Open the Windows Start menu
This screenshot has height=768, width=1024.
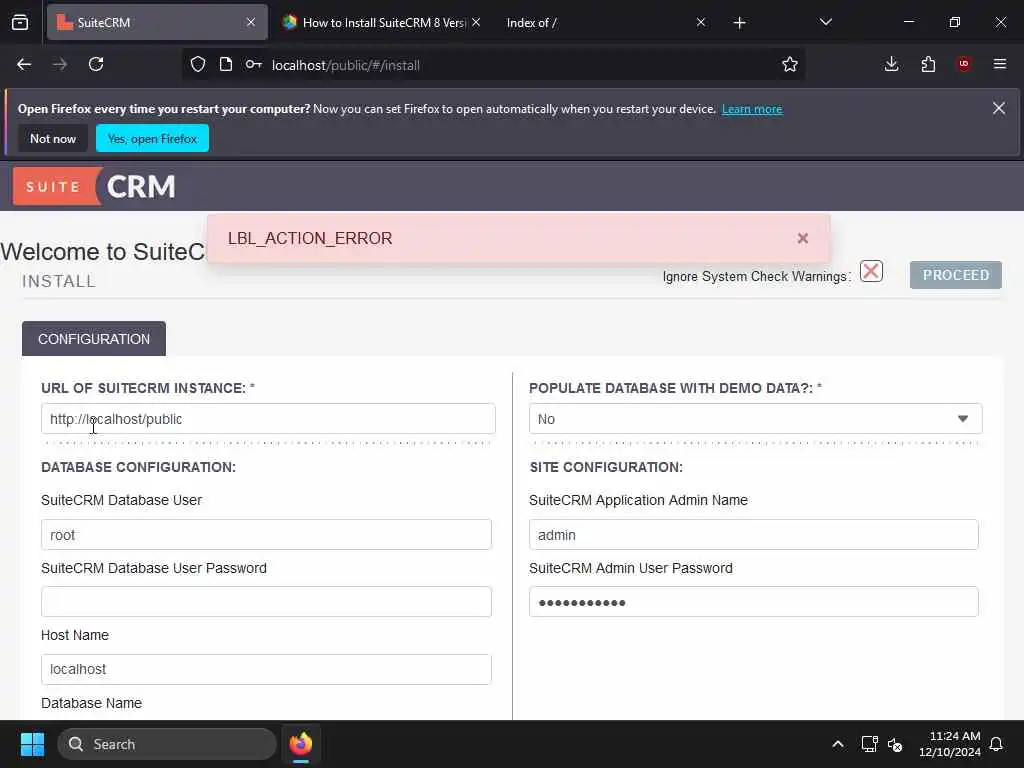tap(32, 744)
